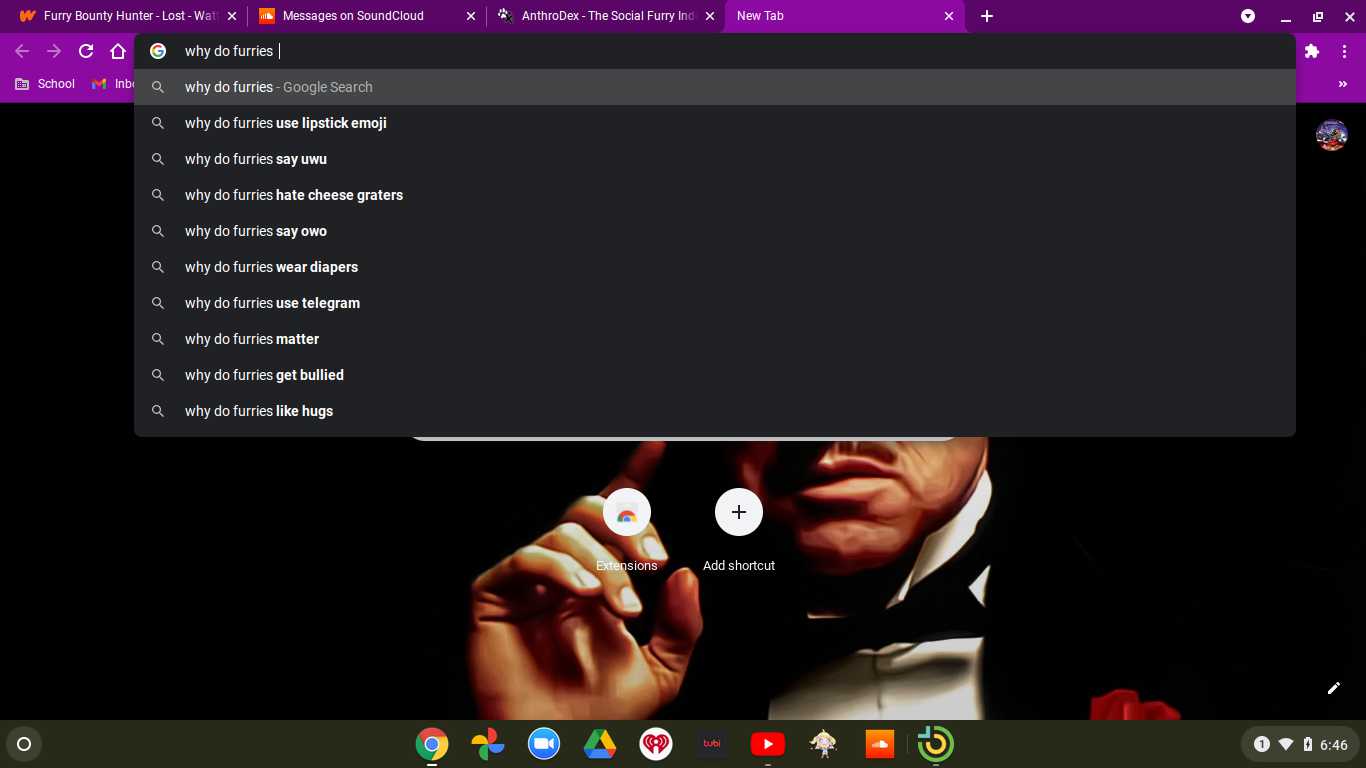Screen dimensions: 1366x768
Task: Open the Extensions puzzle-piece icon in toolbar
Action: (1312, 51)
